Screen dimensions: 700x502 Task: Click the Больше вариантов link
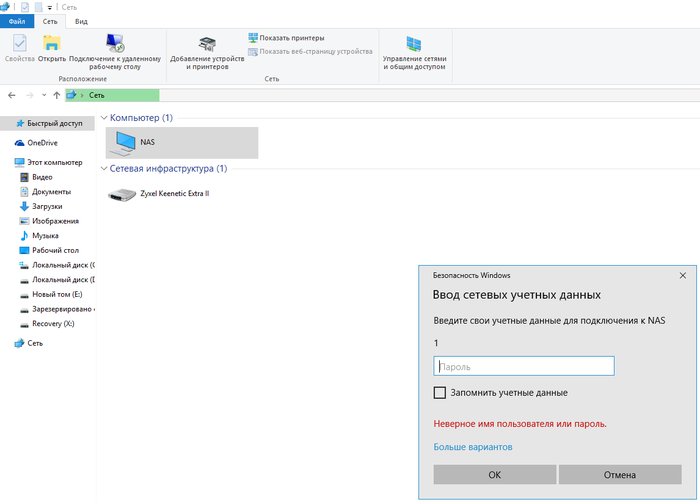(473, 447)
